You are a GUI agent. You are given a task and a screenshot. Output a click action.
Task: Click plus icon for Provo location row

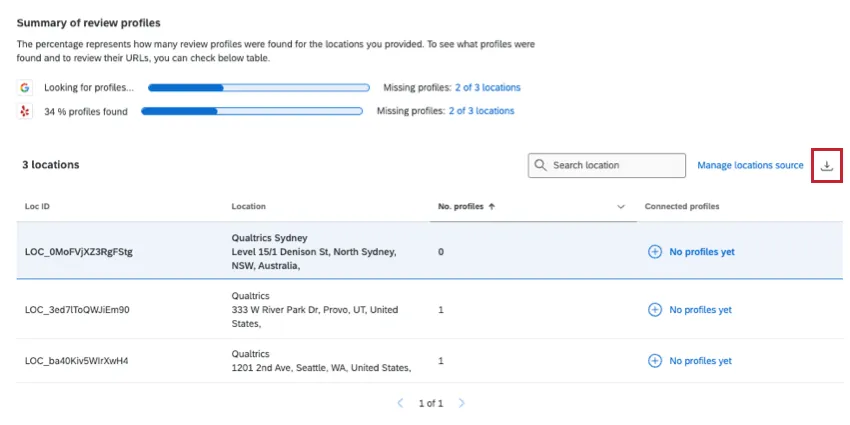tap(655, 310)
